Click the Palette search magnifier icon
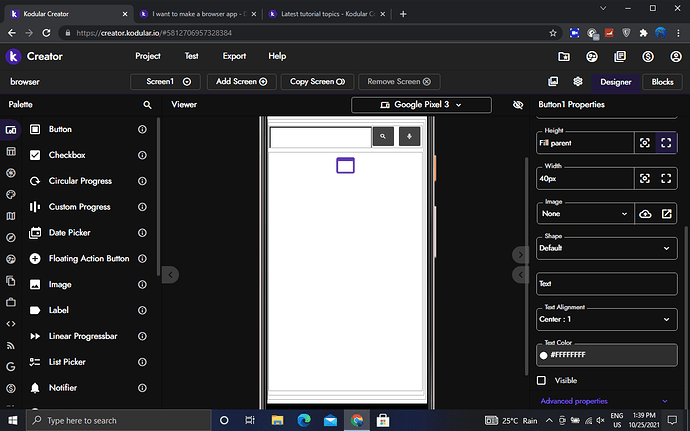Viewport: 690px width, 431px height. click(147, 105)
